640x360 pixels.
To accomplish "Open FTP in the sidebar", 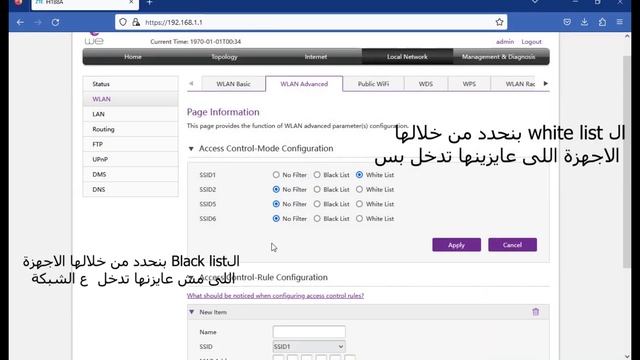I will pyautogui.click(x=131, y=144).
